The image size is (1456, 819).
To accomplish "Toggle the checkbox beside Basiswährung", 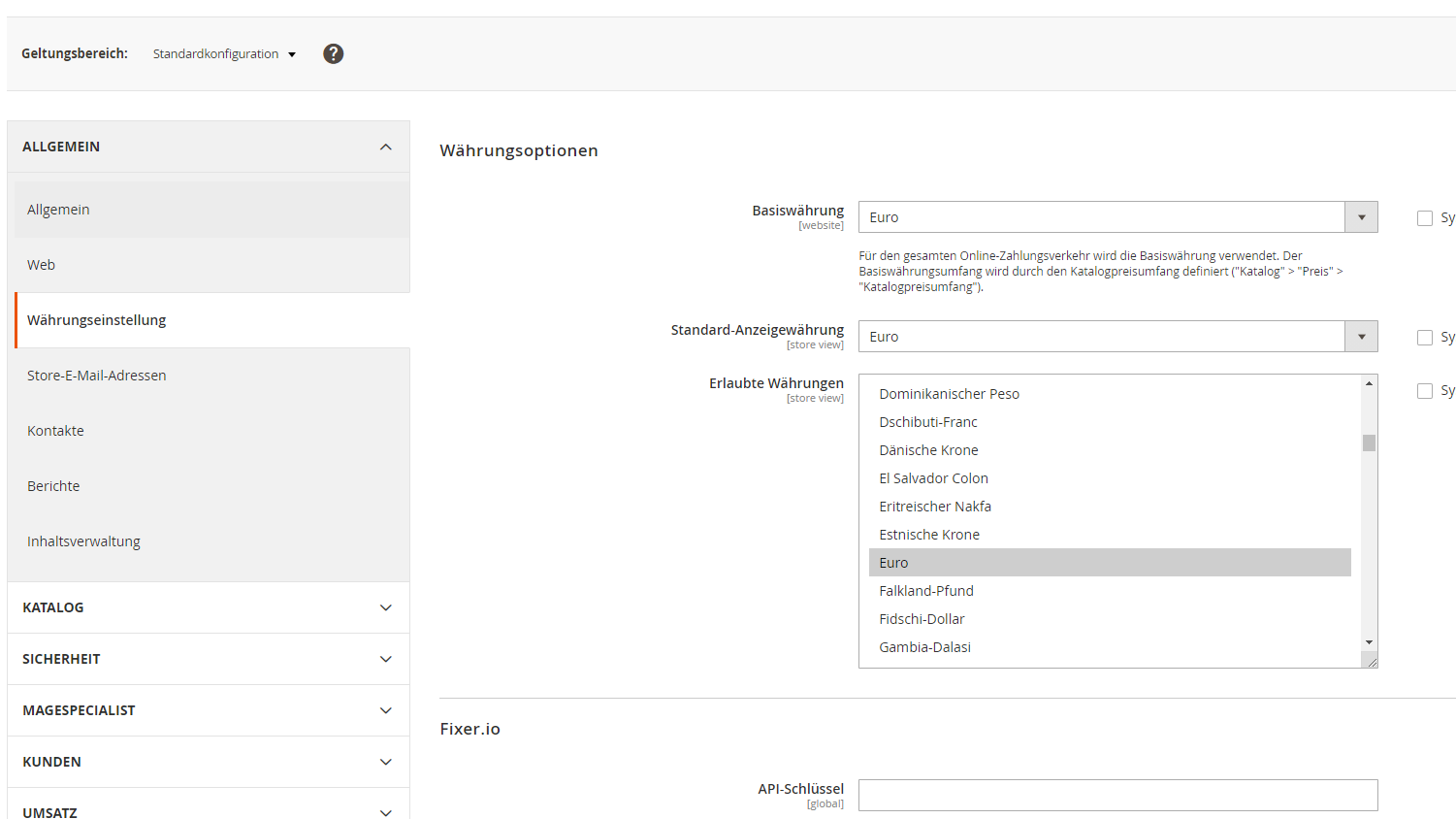I will [1425, 217].
